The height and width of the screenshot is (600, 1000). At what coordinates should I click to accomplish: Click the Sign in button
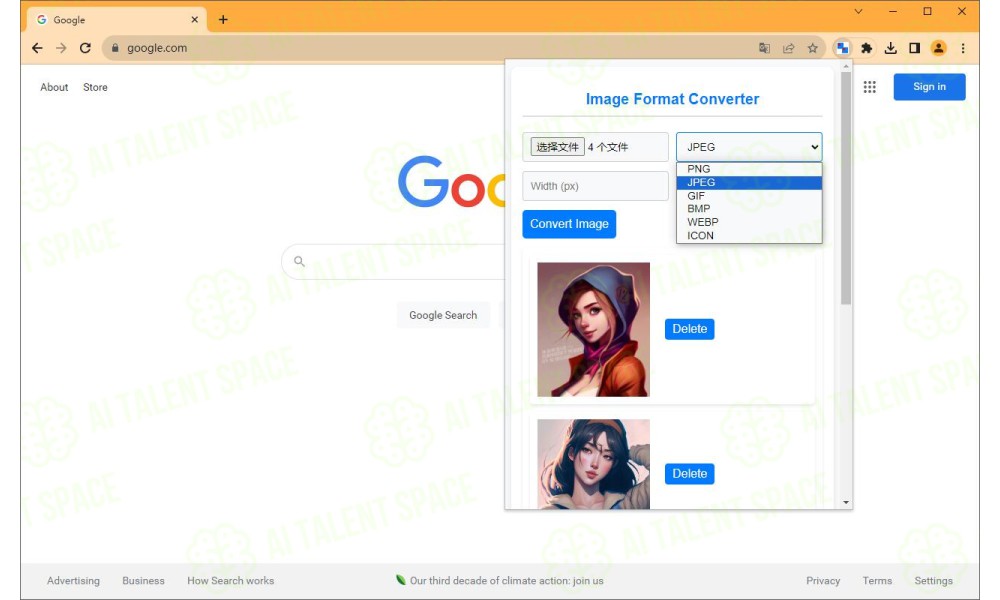[929, 87]
